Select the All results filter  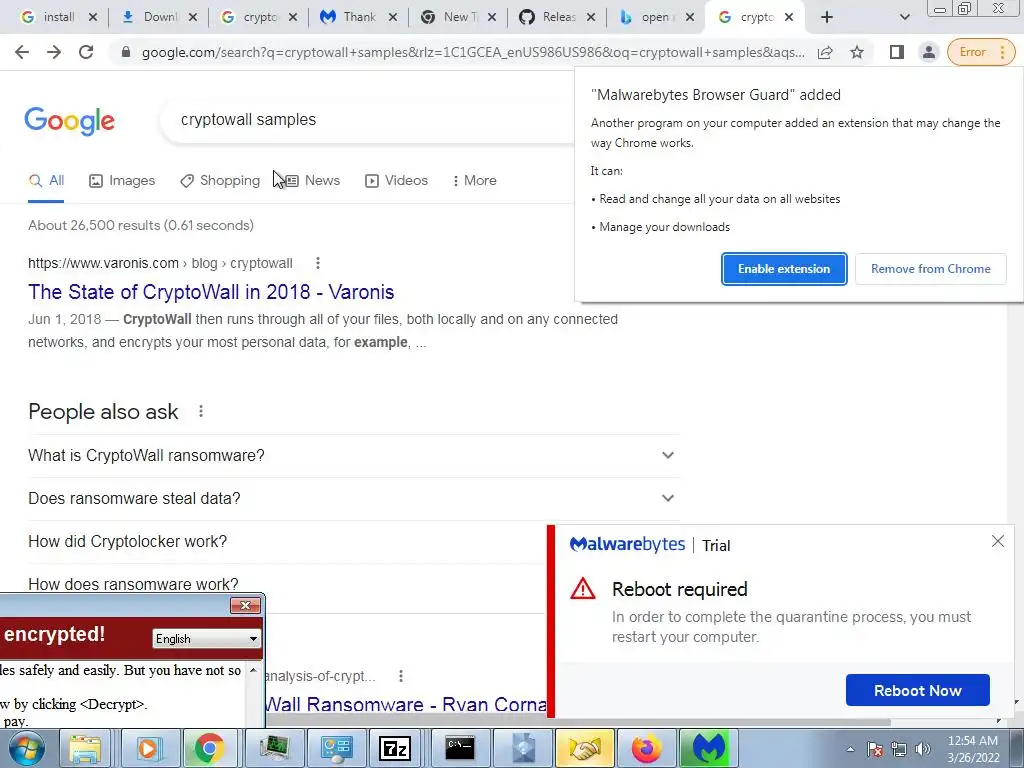coord(46,181)
